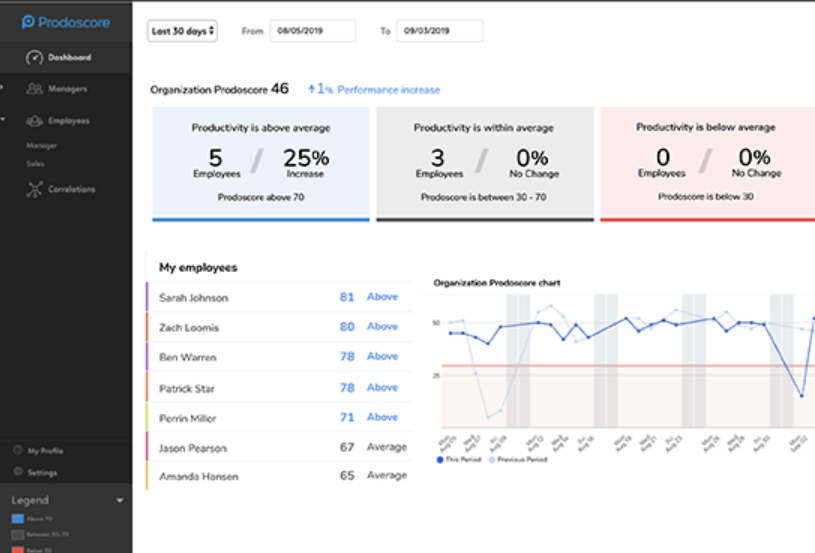Click the Employees group icon
This screenshot has width=815, height=553.
(x=34, y=121)
